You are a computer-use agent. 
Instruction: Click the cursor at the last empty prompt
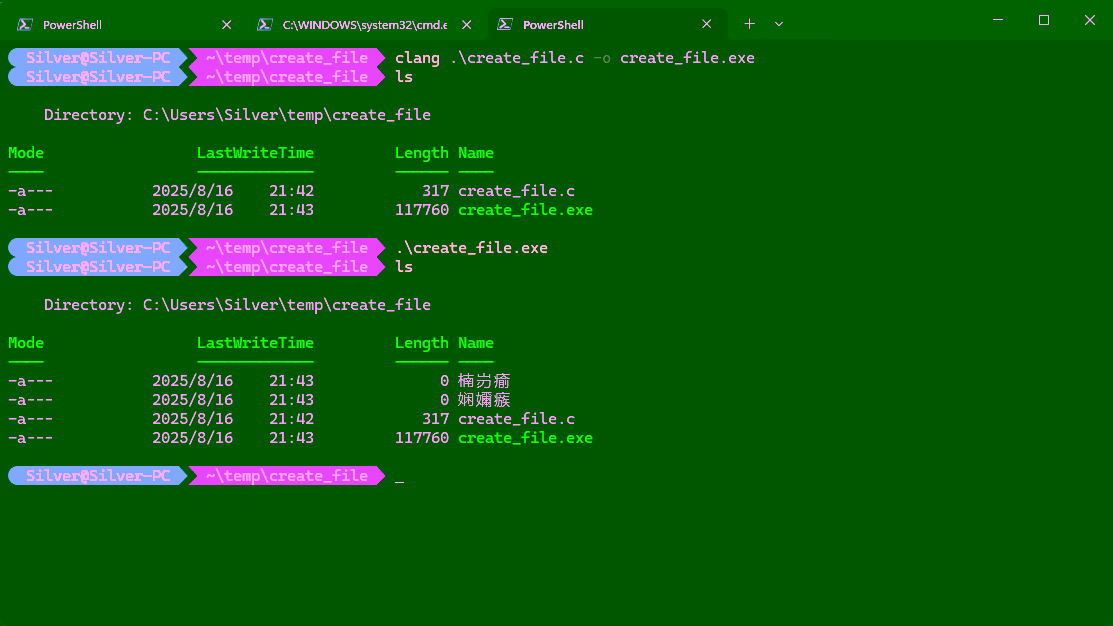(400, 478)
